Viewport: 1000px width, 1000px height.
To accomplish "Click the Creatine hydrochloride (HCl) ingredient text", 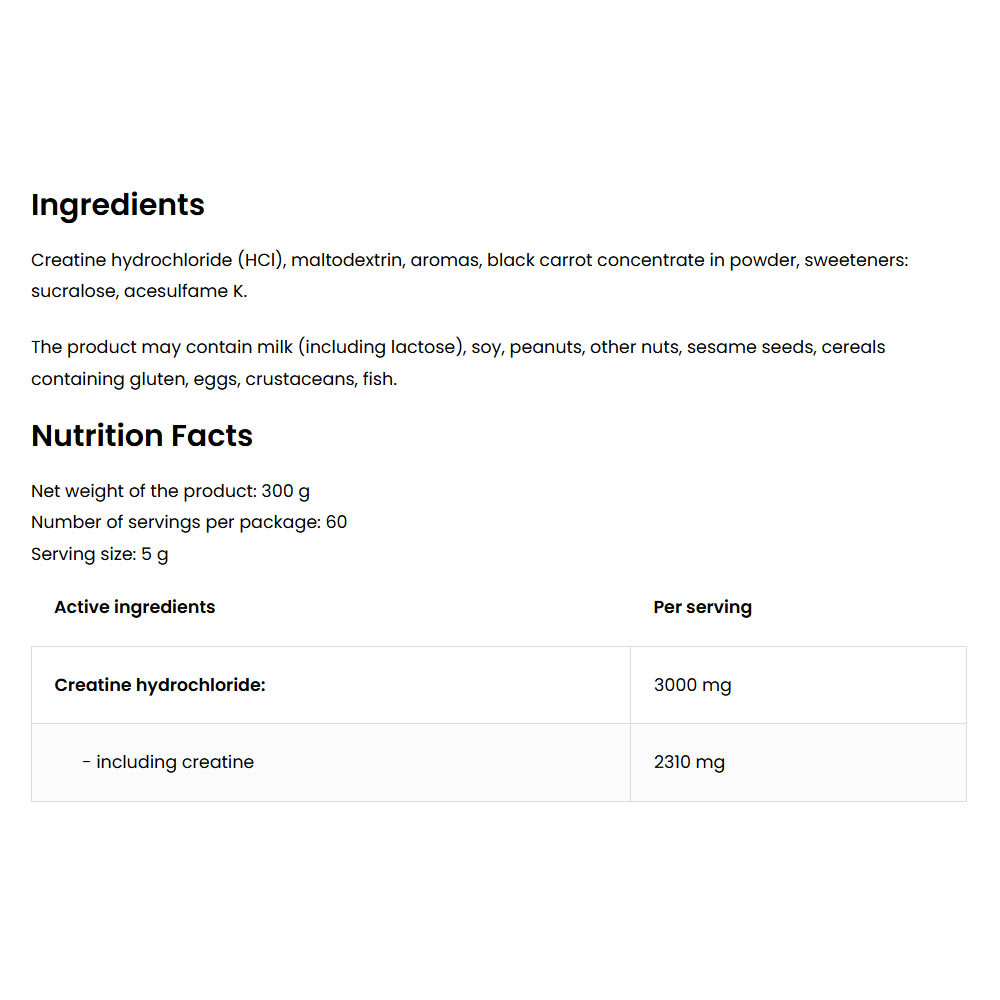I will click(158, 261).
